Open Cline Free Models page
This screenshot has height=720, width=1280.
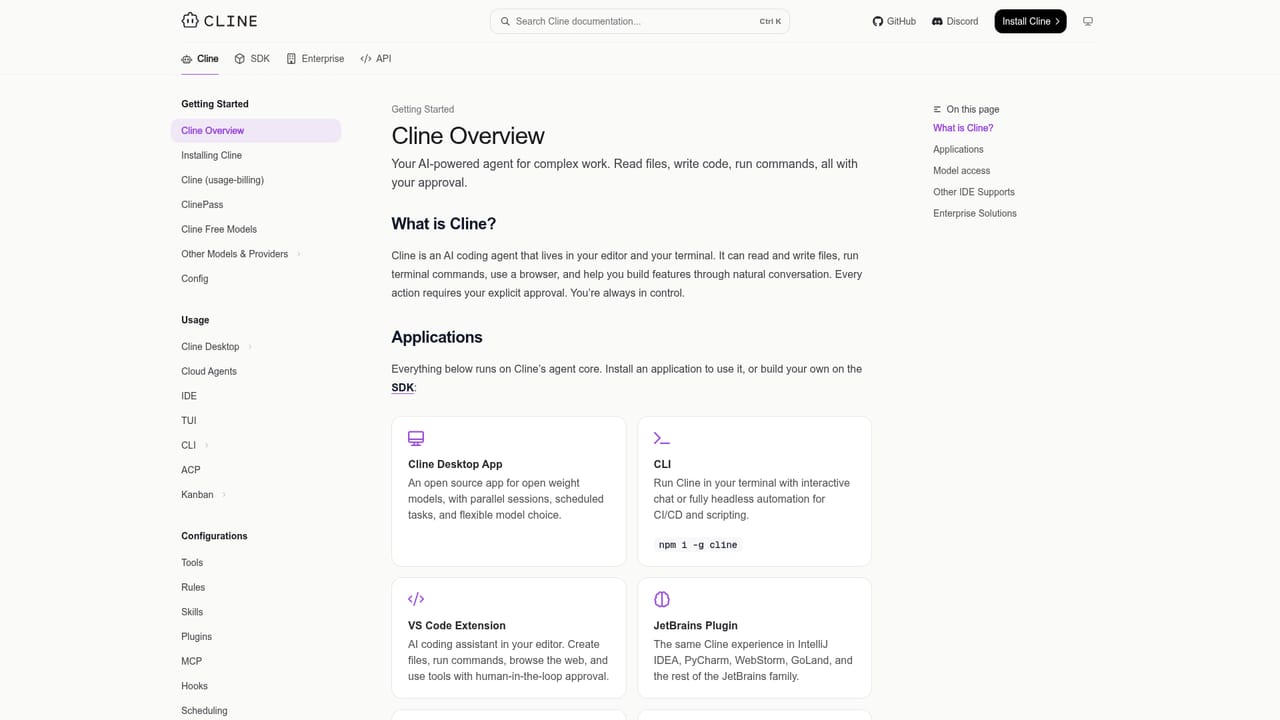click(x=219, y=229)
